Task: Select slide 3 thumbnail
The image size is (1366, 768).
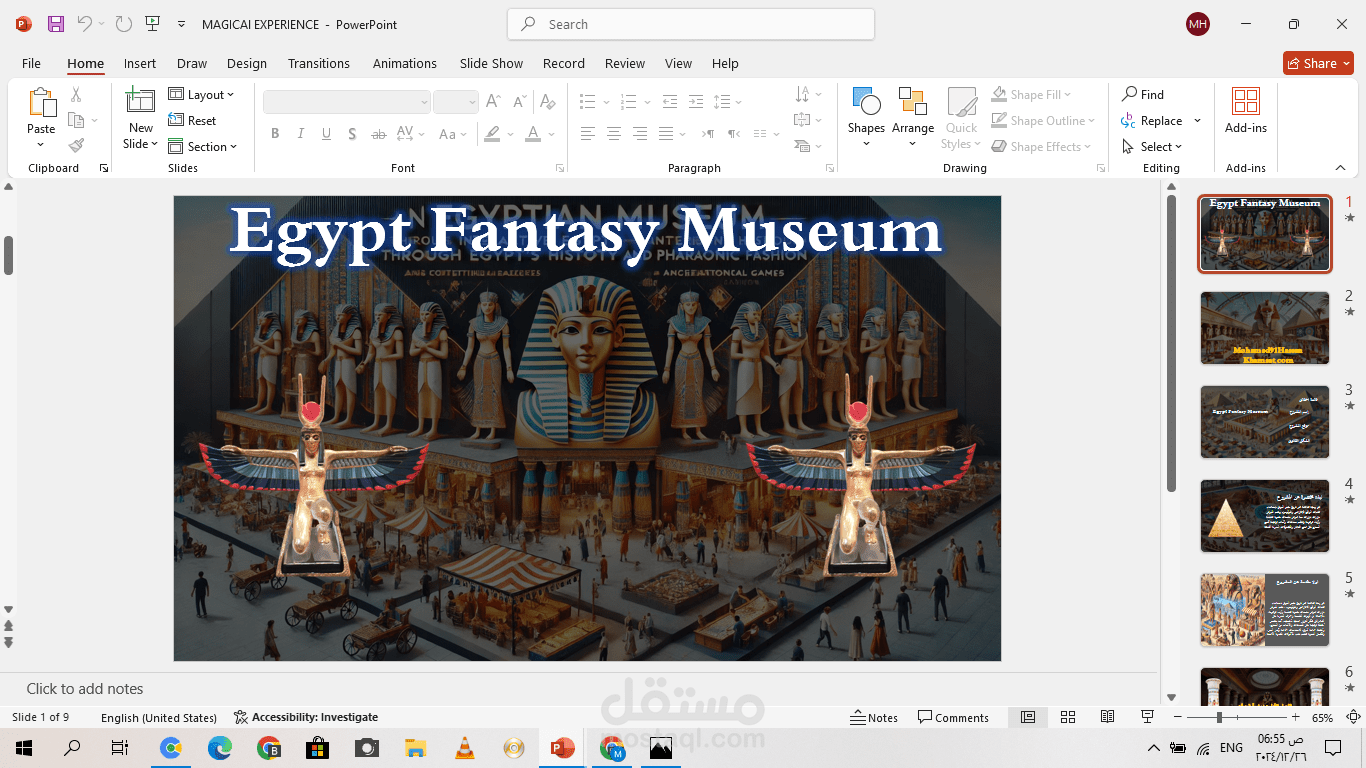Action: [x=1265, y=422]
